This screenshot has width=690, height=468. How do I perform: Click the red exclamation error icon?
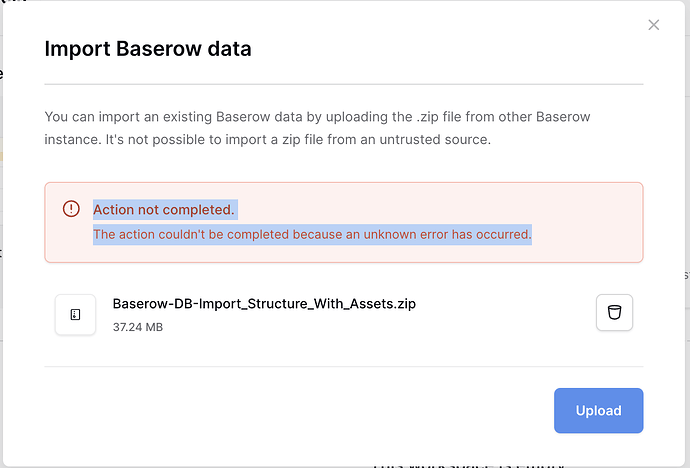71,208
